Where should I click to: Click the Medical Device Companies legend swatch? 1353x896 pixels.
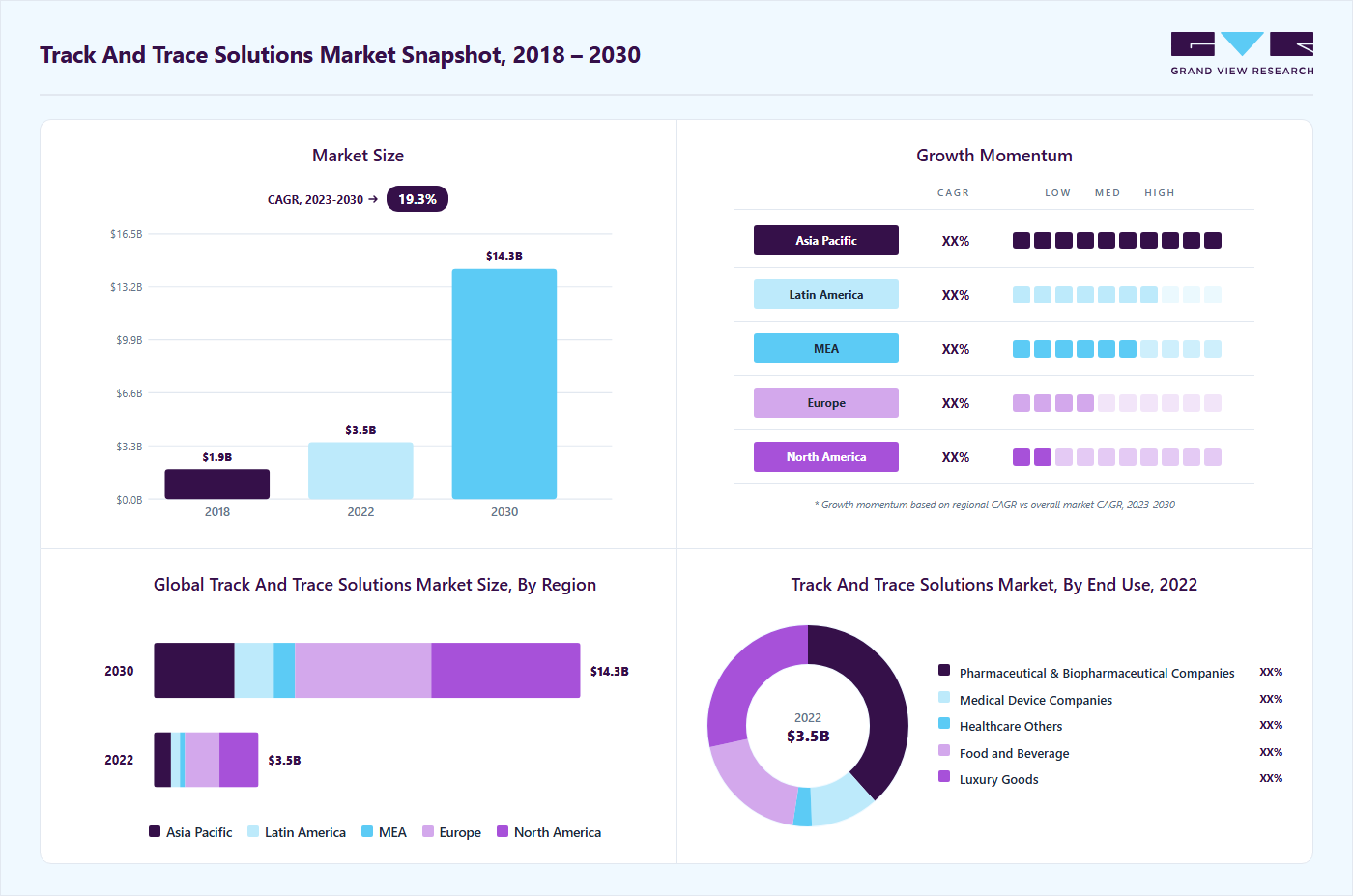point(944,697)
